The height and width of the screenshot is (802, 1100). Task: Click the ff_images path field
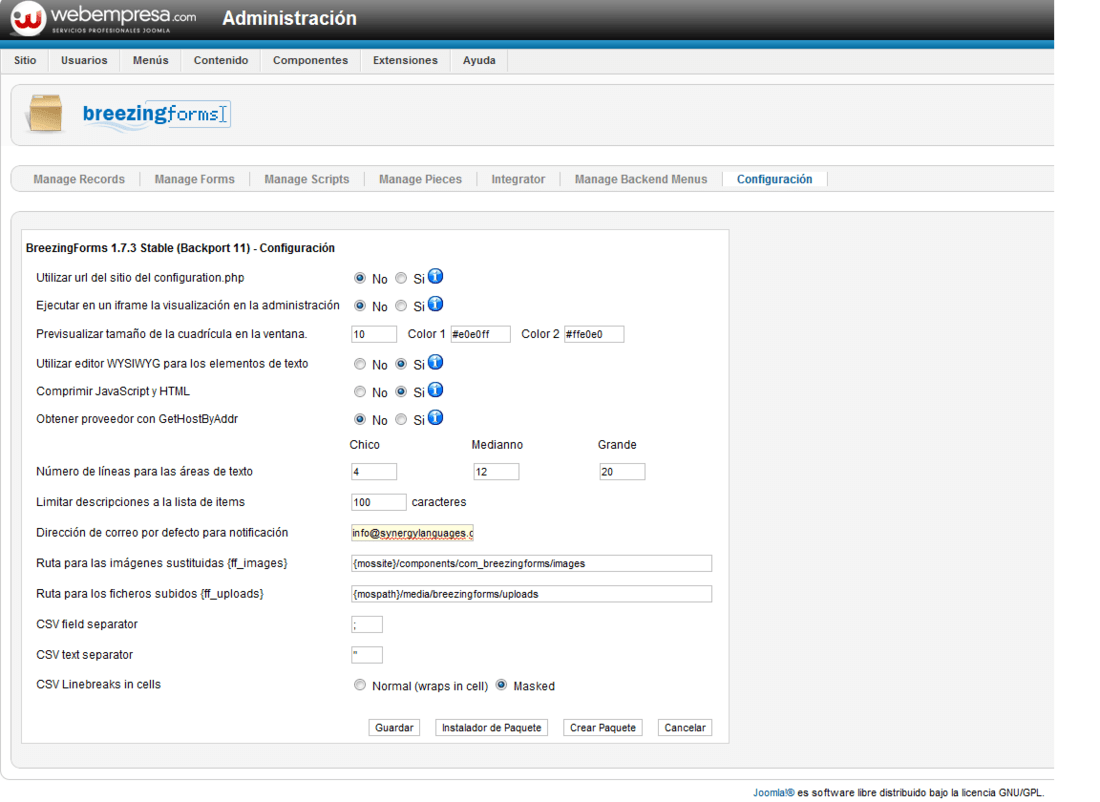point(532,563)
